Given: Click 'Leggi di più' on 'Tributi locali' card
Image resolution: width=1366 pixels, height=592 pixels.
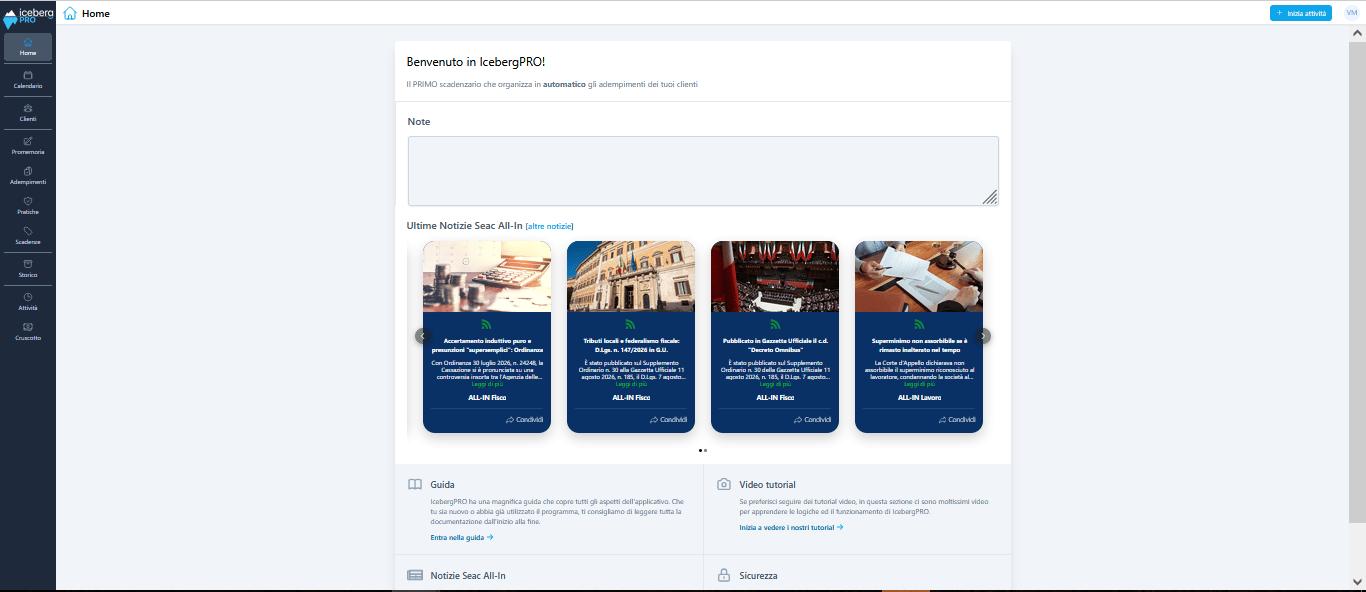Looking at the screenshot, I should pos(631,384).
